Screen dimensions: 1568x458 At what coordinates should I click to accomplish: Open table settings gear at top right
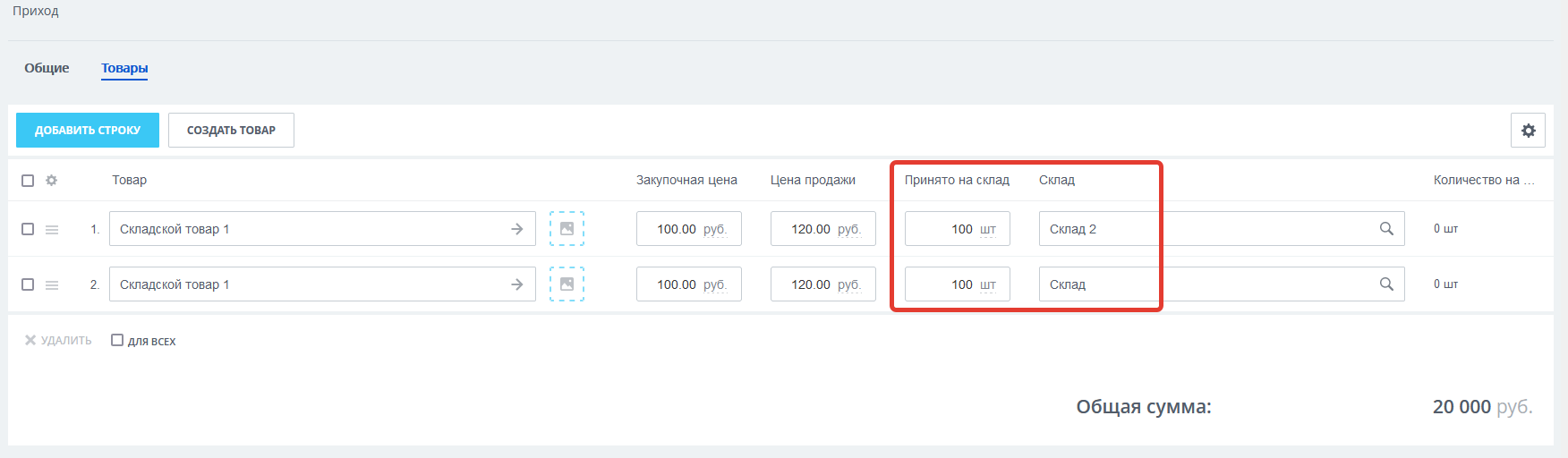click(x=1528, y=131)
